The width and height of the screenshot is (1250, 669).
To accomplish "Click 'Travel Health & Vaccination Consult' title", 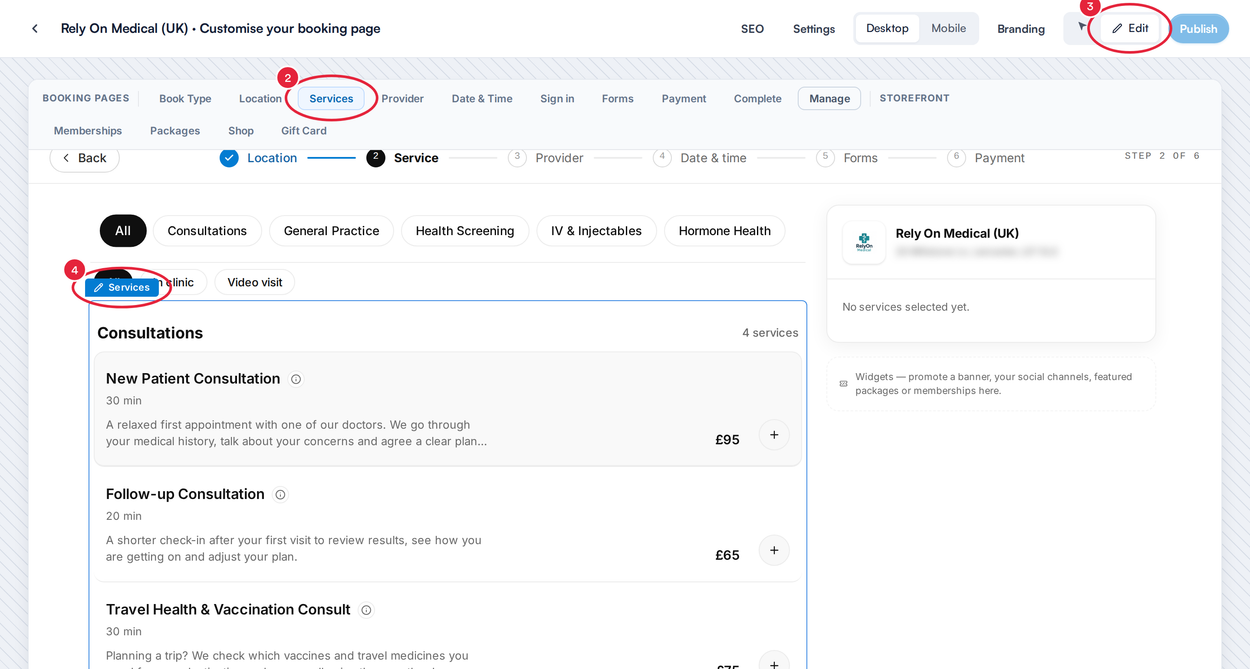I will click(x=228, y=610).
